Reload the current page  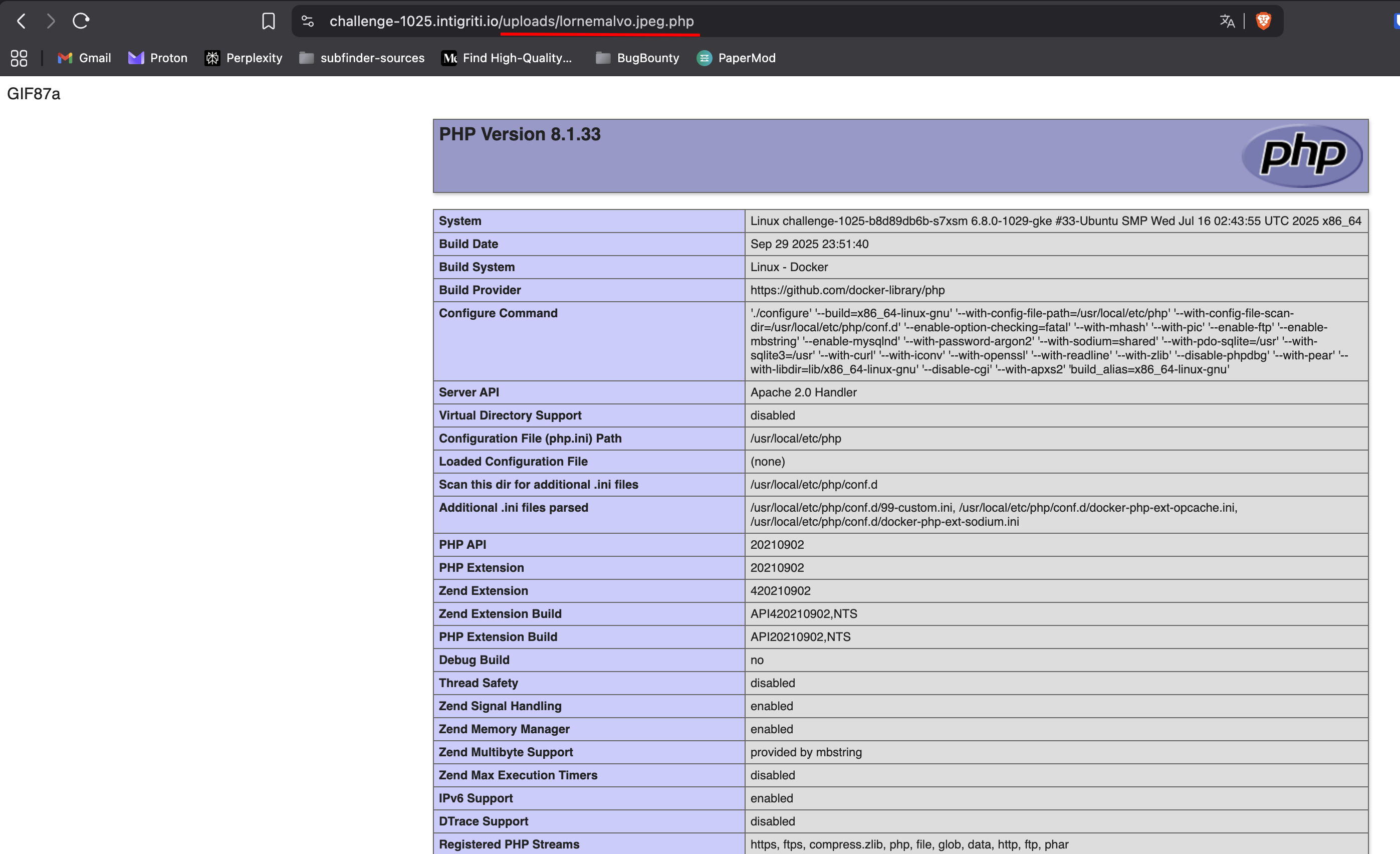click(81, 21)
